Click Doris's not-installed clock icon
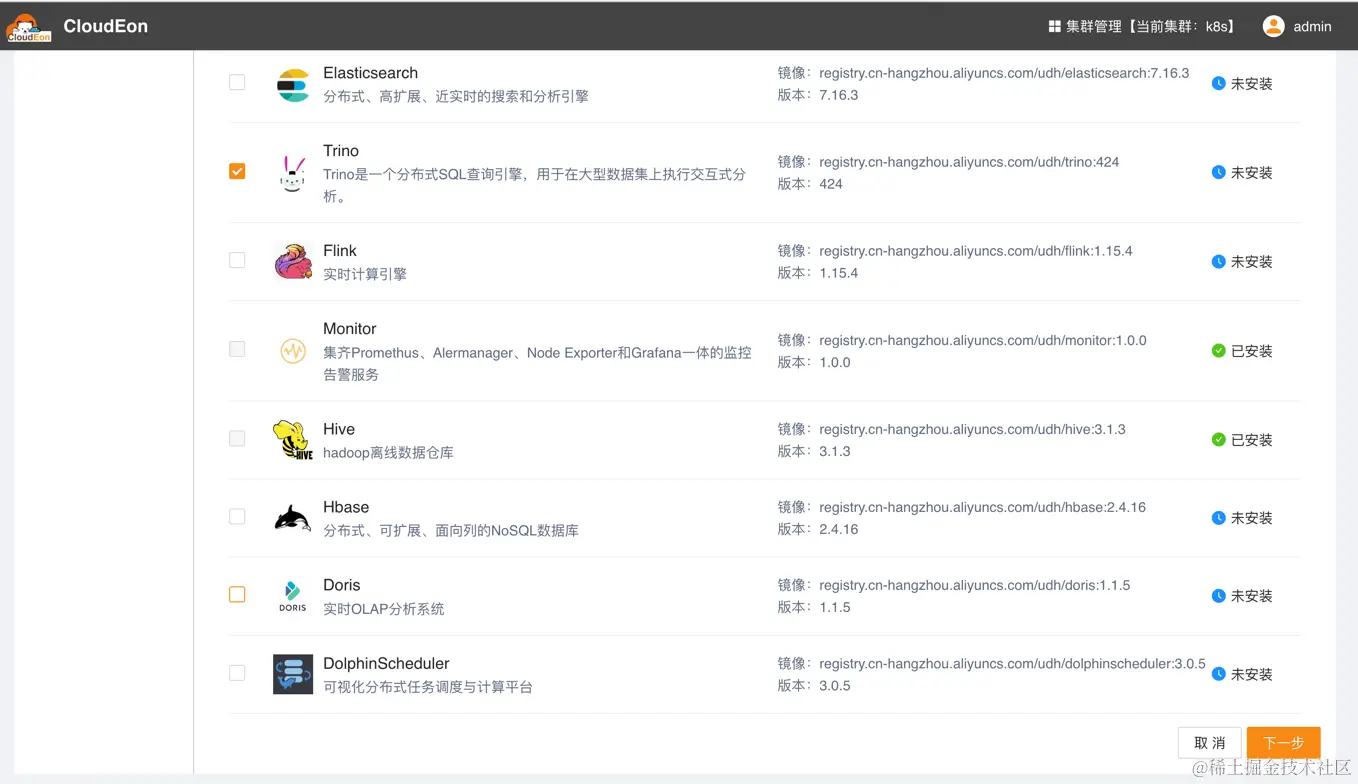Screen dimensions: 1358x784 pos(1218,596)
